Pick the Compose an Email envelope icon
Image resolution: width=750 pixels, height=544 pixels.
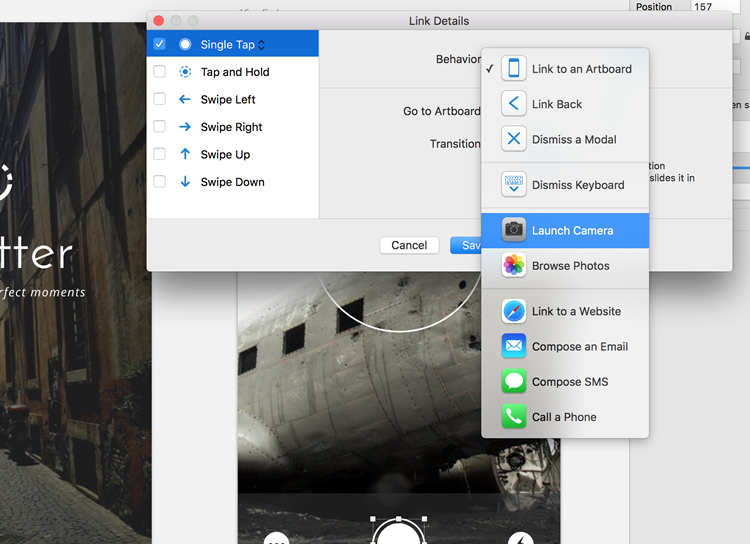coord(514,346)
